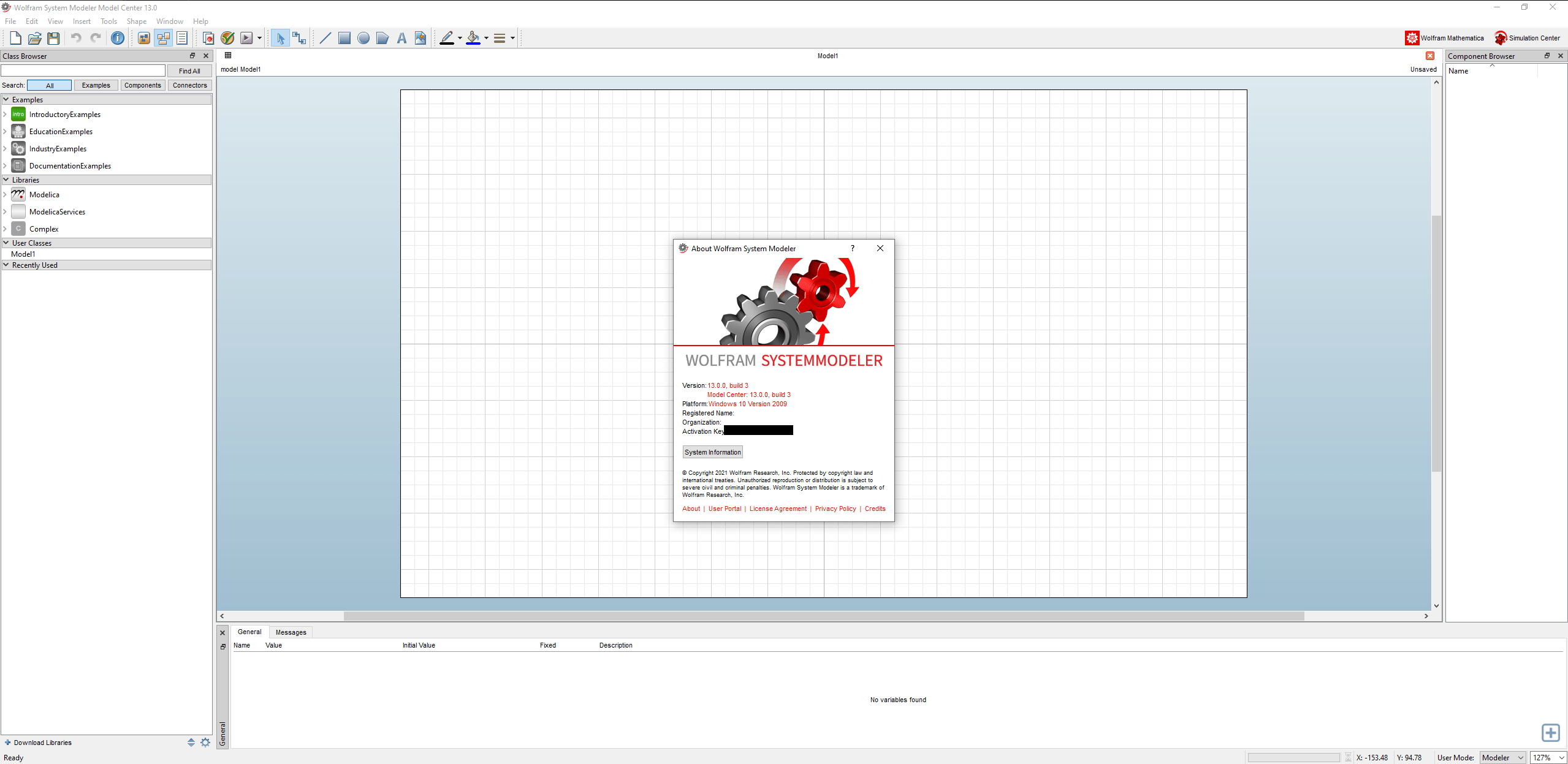Open the blue info icon in toolbar
The height and width of the screenshot is (764, 1568).
pos(118,38)
